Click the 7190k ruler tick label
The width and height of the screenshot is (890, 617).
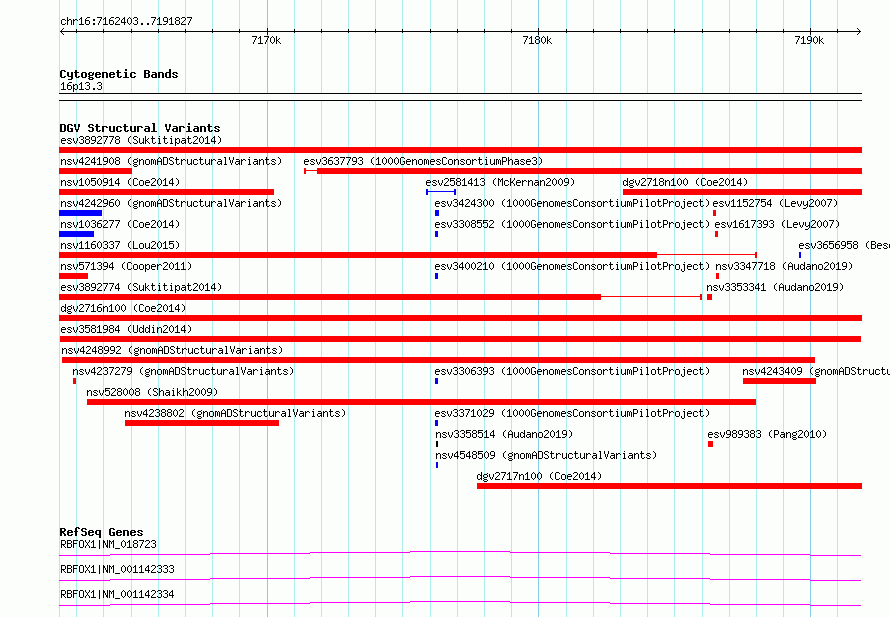[x=809, y=40]
